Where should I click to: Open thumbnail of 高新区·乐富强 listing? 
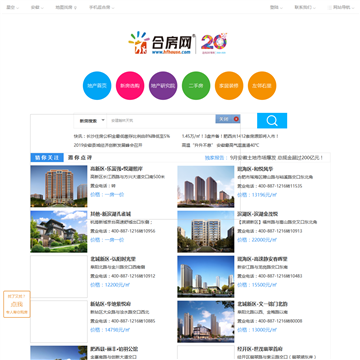tap(59, 187)
